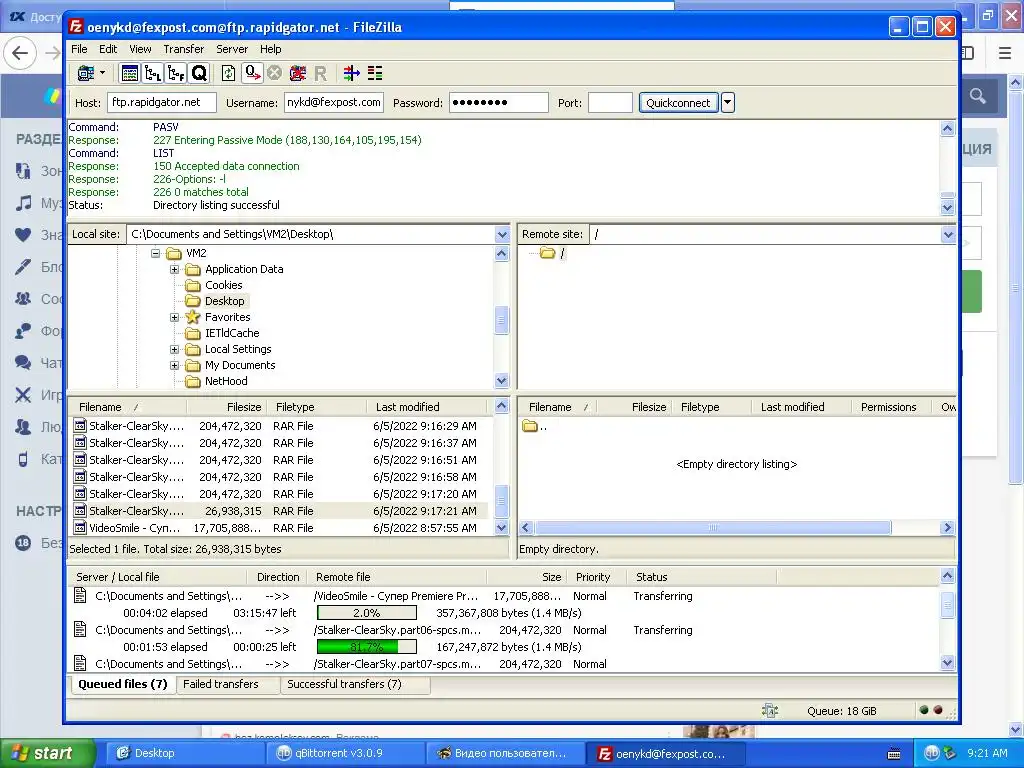Select the Stalker-ClearSky file modified at 9:16:29 AM

(279, 426)
